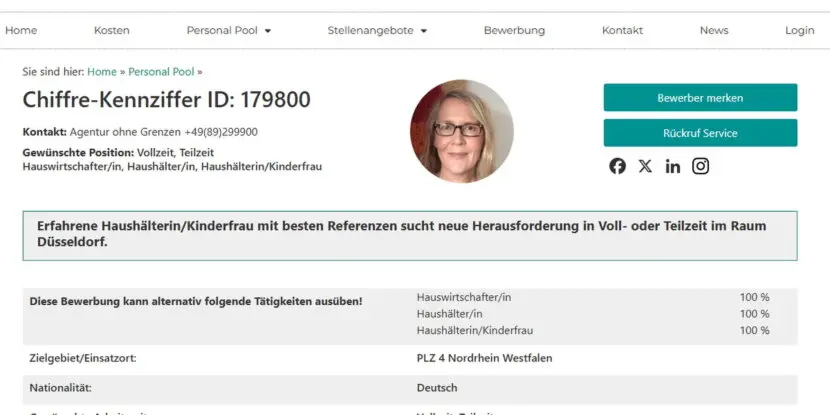This screenshot has width=830, height=415.
Task: Share the profile on Facebook
Action: click(x=617, y=166)
